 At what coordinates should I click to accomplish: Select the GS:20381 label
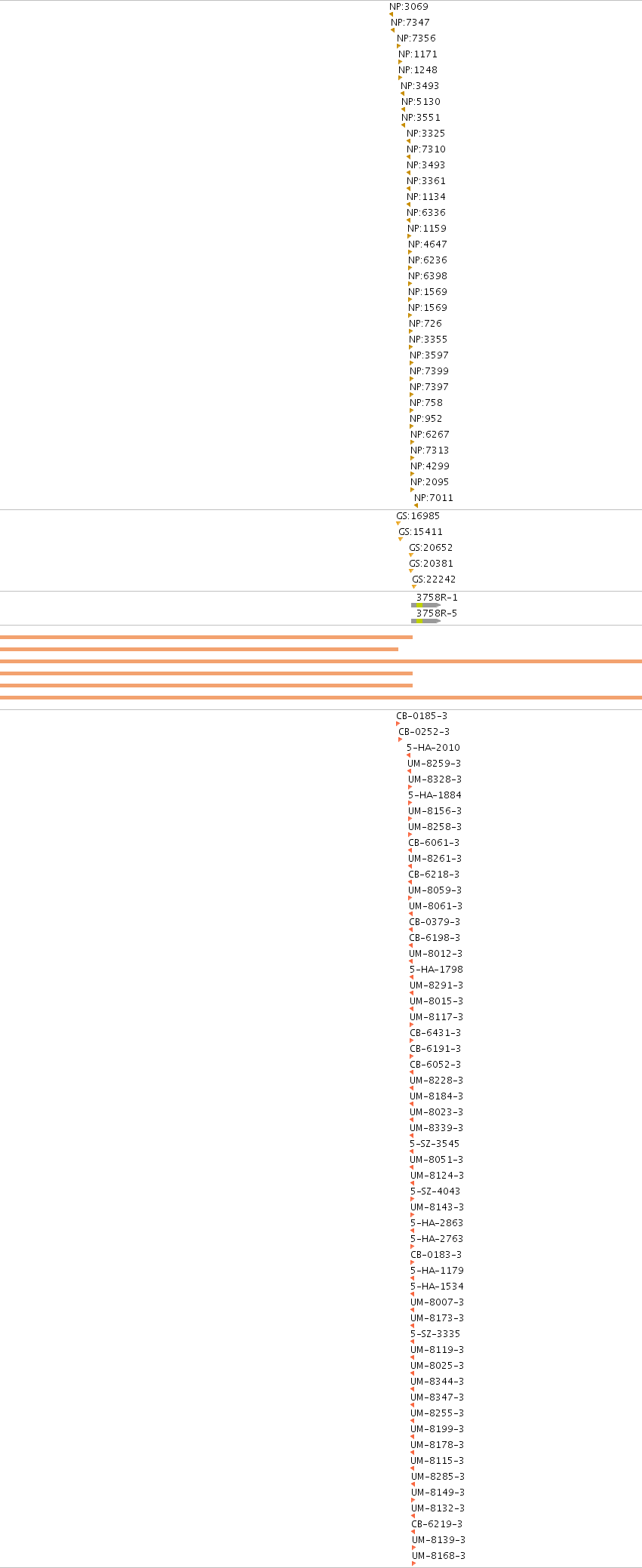tap(432, 564)
